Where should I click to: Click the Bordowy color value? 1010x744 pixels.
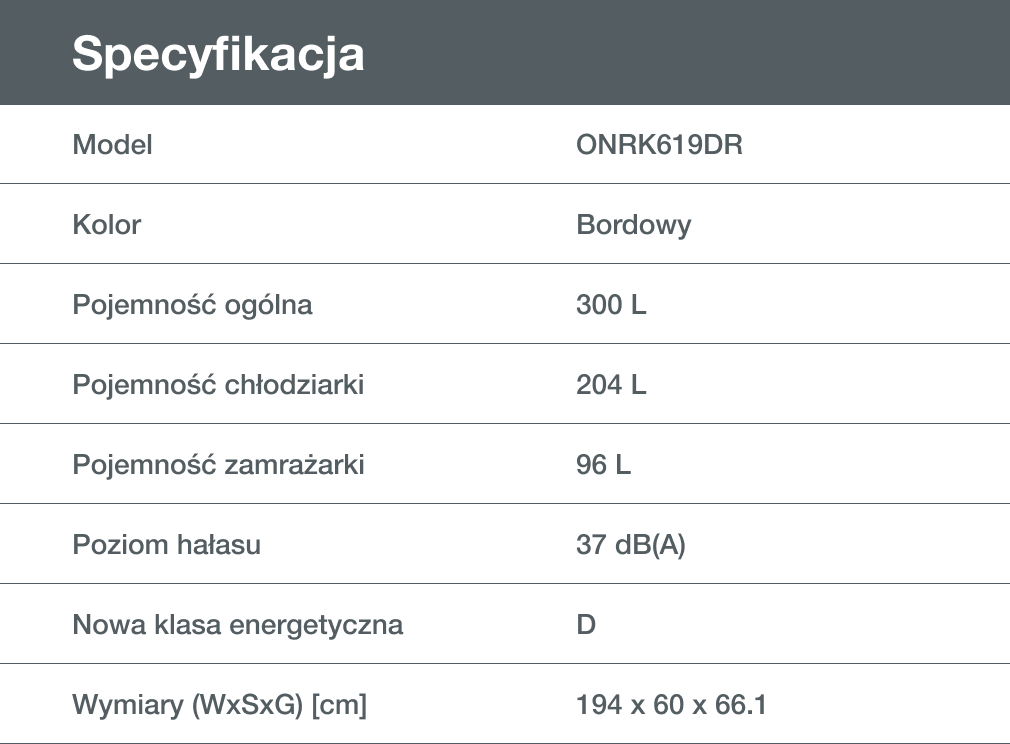[x=633, y=226]
